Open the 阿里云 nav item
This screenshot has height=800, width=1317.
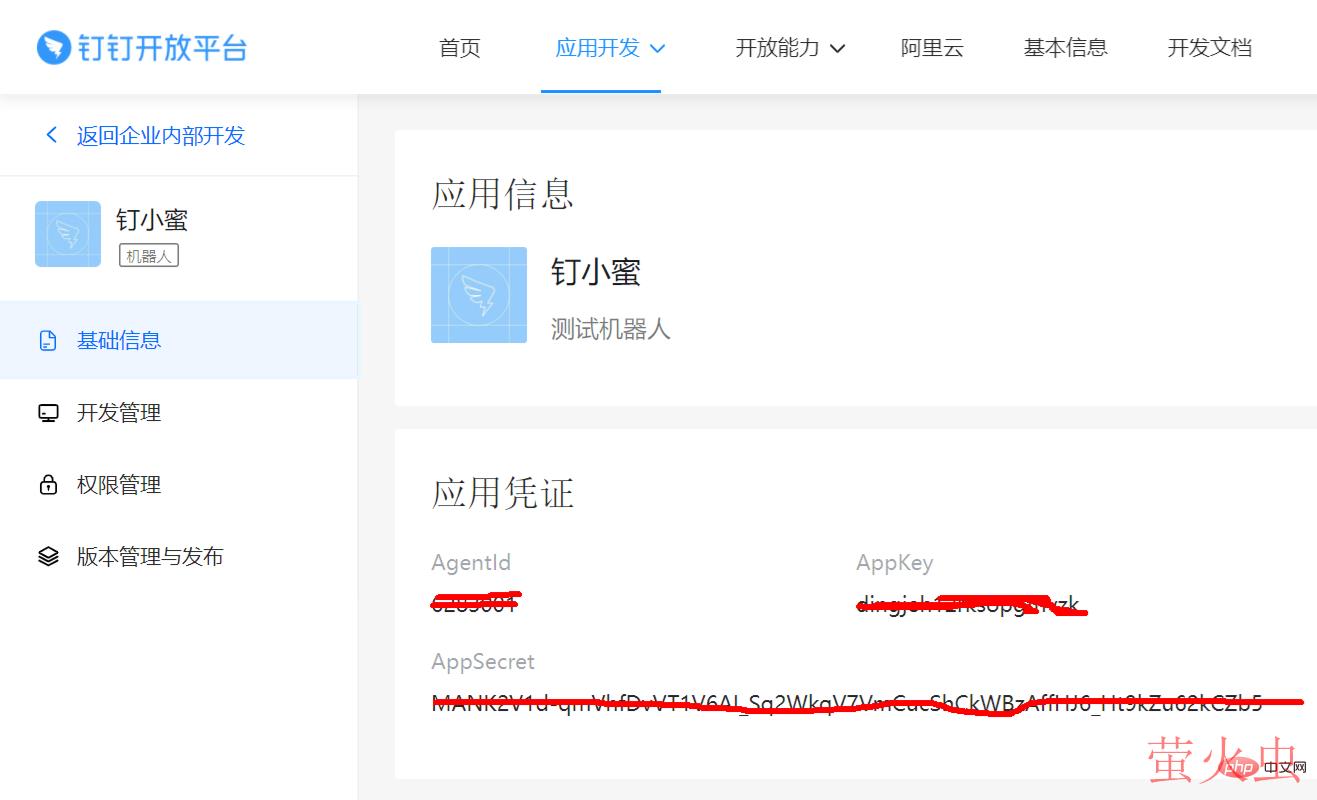[932, 47]
